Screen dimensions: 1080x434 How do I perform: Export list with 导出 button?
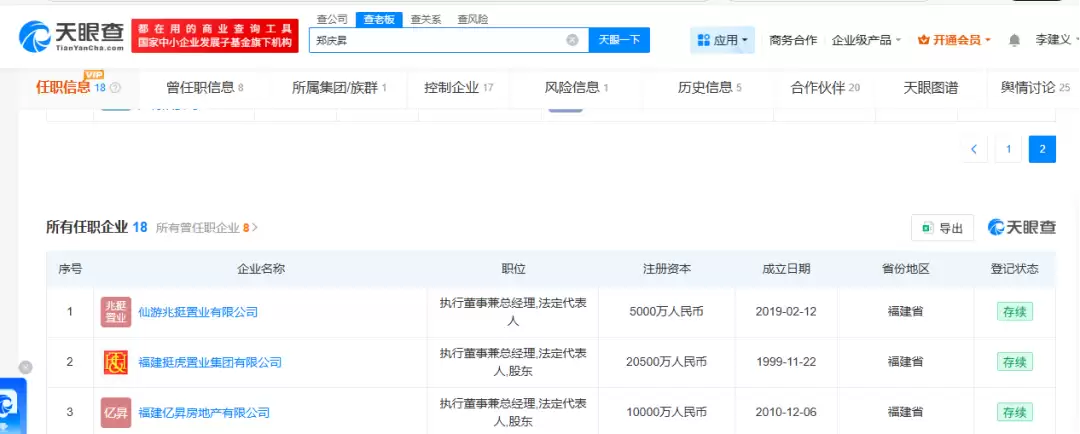tap(942, 228)
